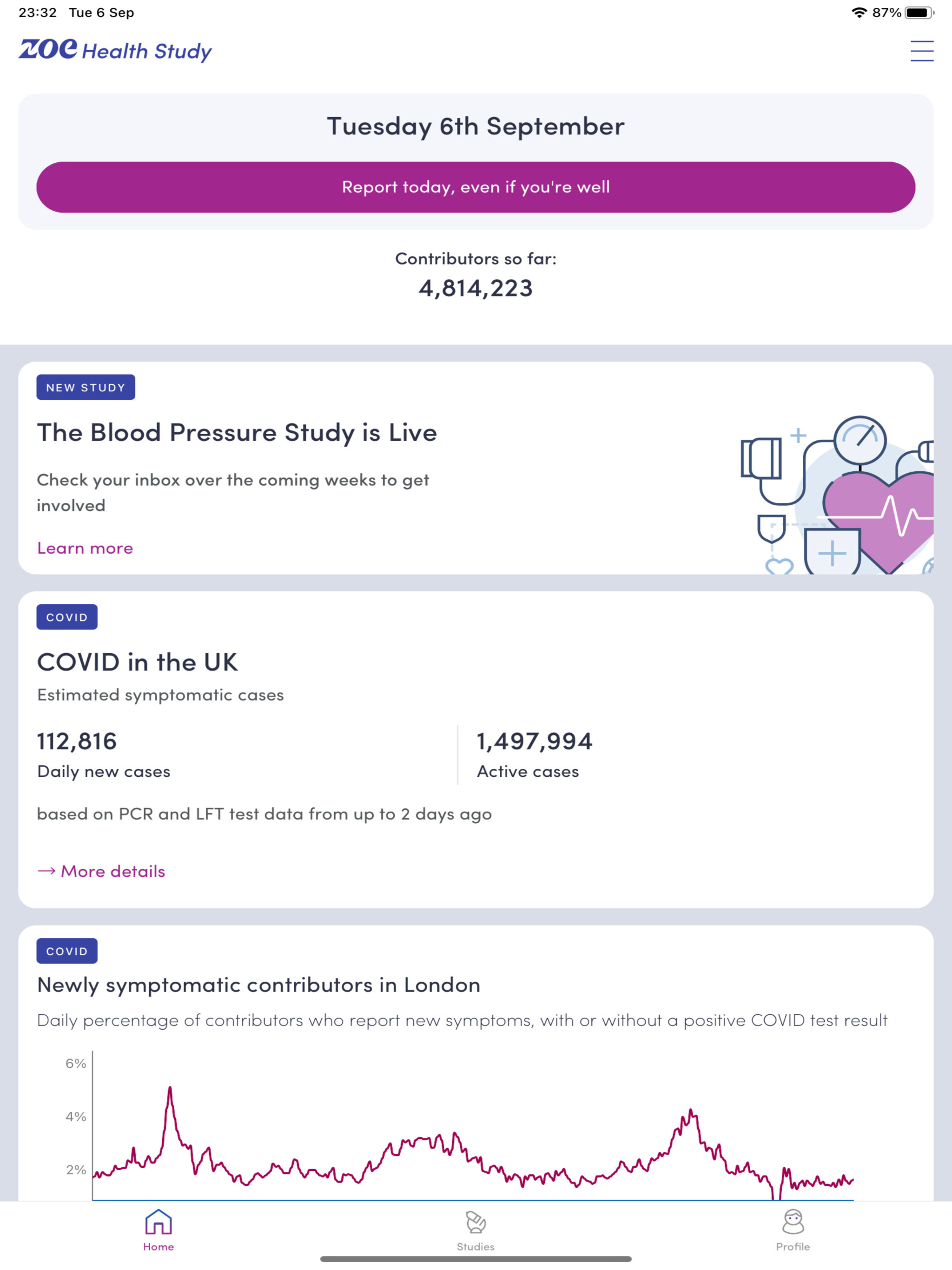This screenshot has width=952, height=1270.
Task: Tap the COVID badge above 'COVID in the UK'
Action: click(66, 617)
